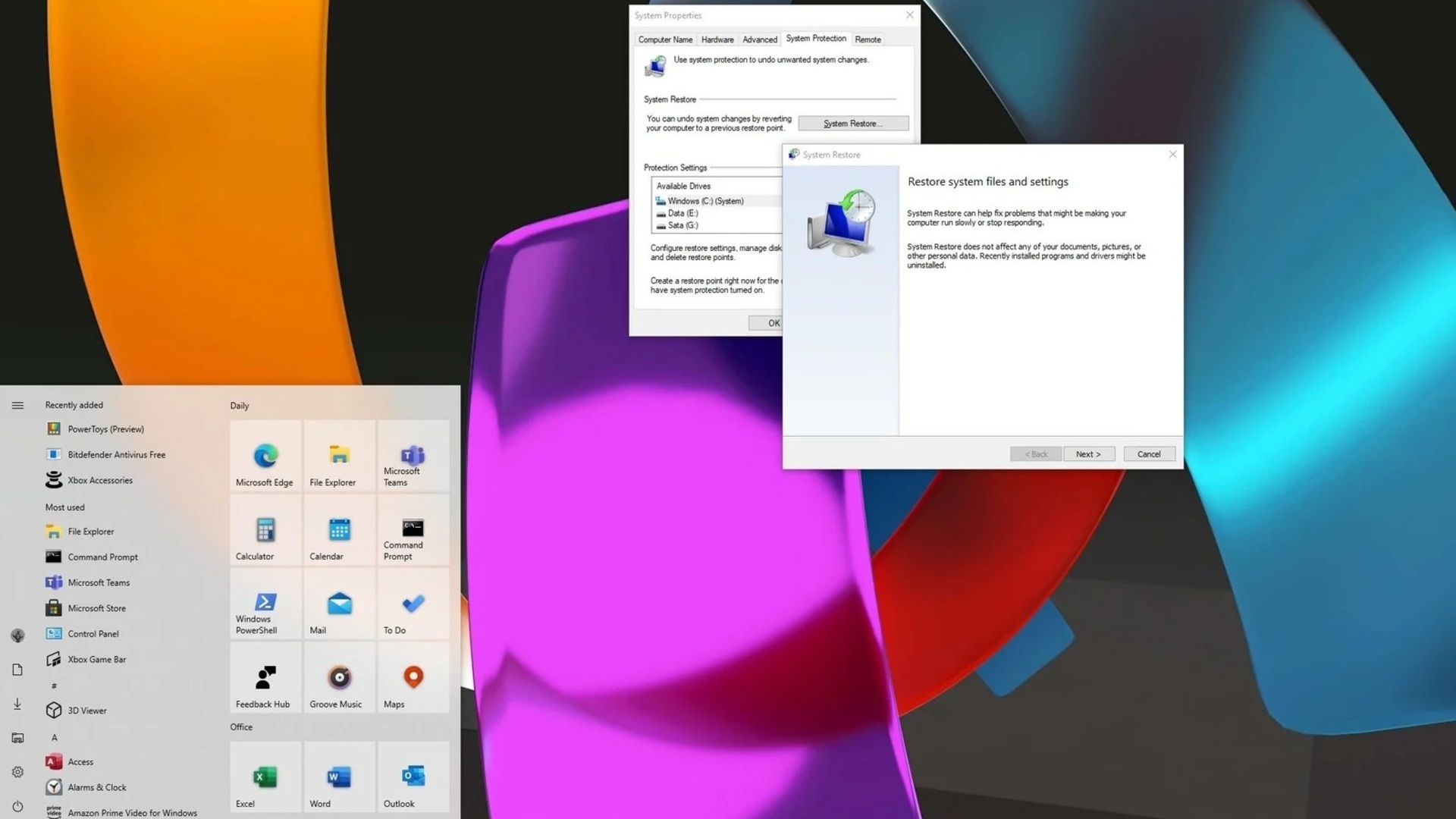Select System Protection tab
The height and width of the screenshot is (819, 1456).
816,38
